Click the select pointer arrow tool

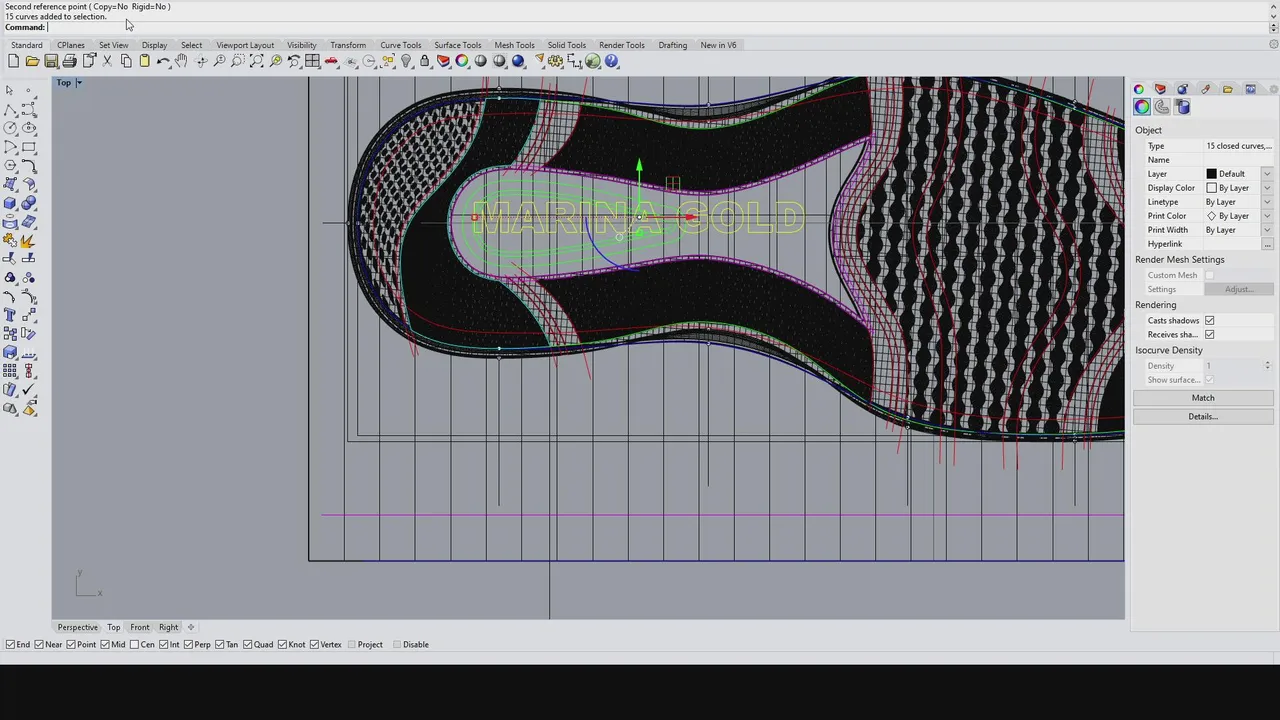pyautogui.click(x=11, y=90)
